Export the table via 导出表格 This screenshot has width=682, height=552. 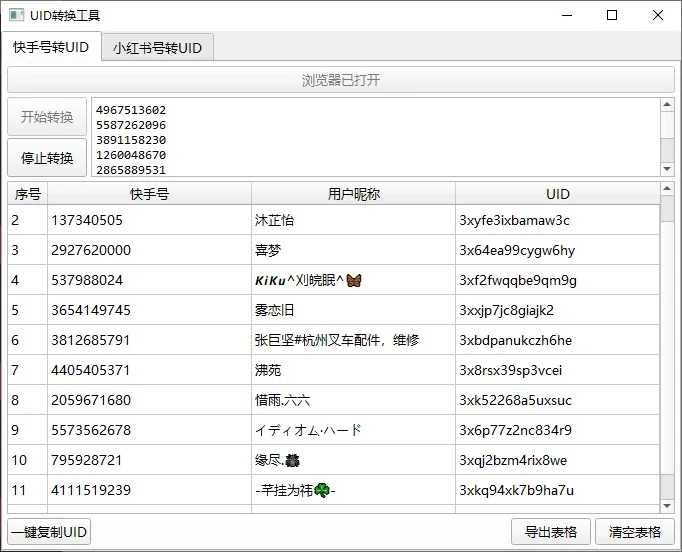(551, 532)
